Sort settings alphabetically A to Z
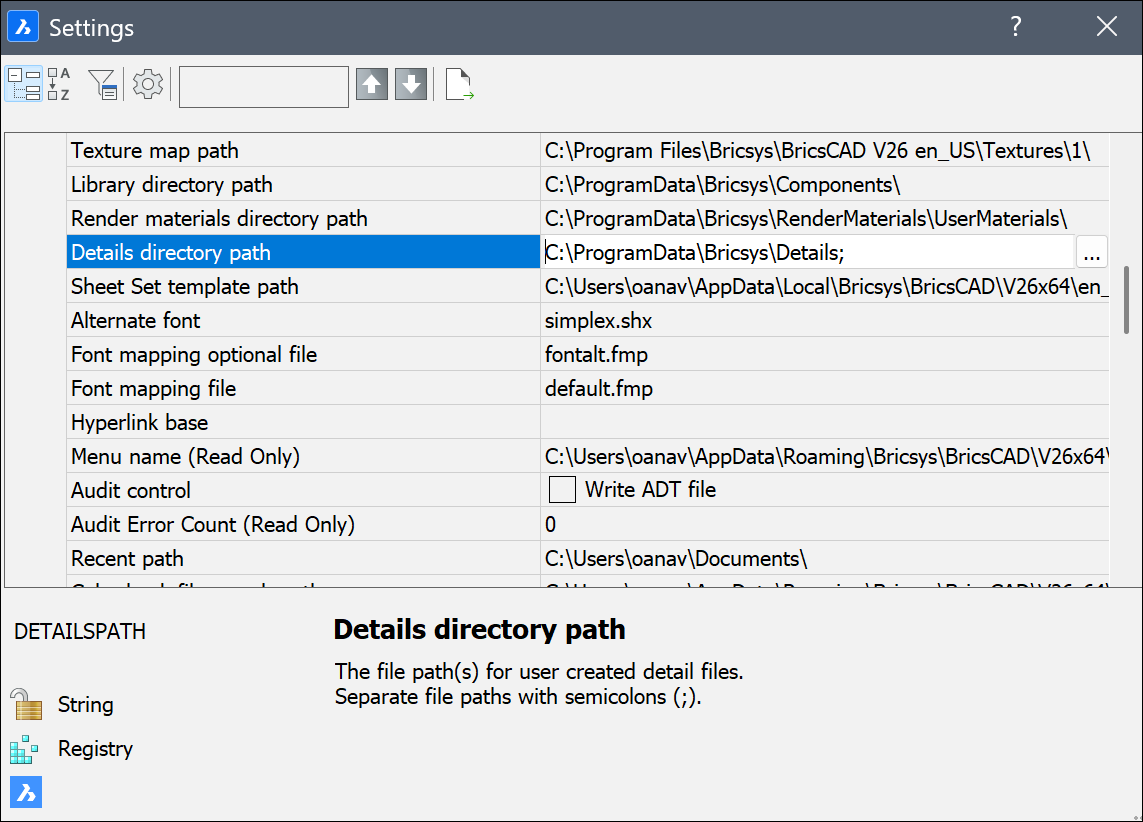Image resolution: width=1143 pixels, height=822 pixels. [60, 85]
